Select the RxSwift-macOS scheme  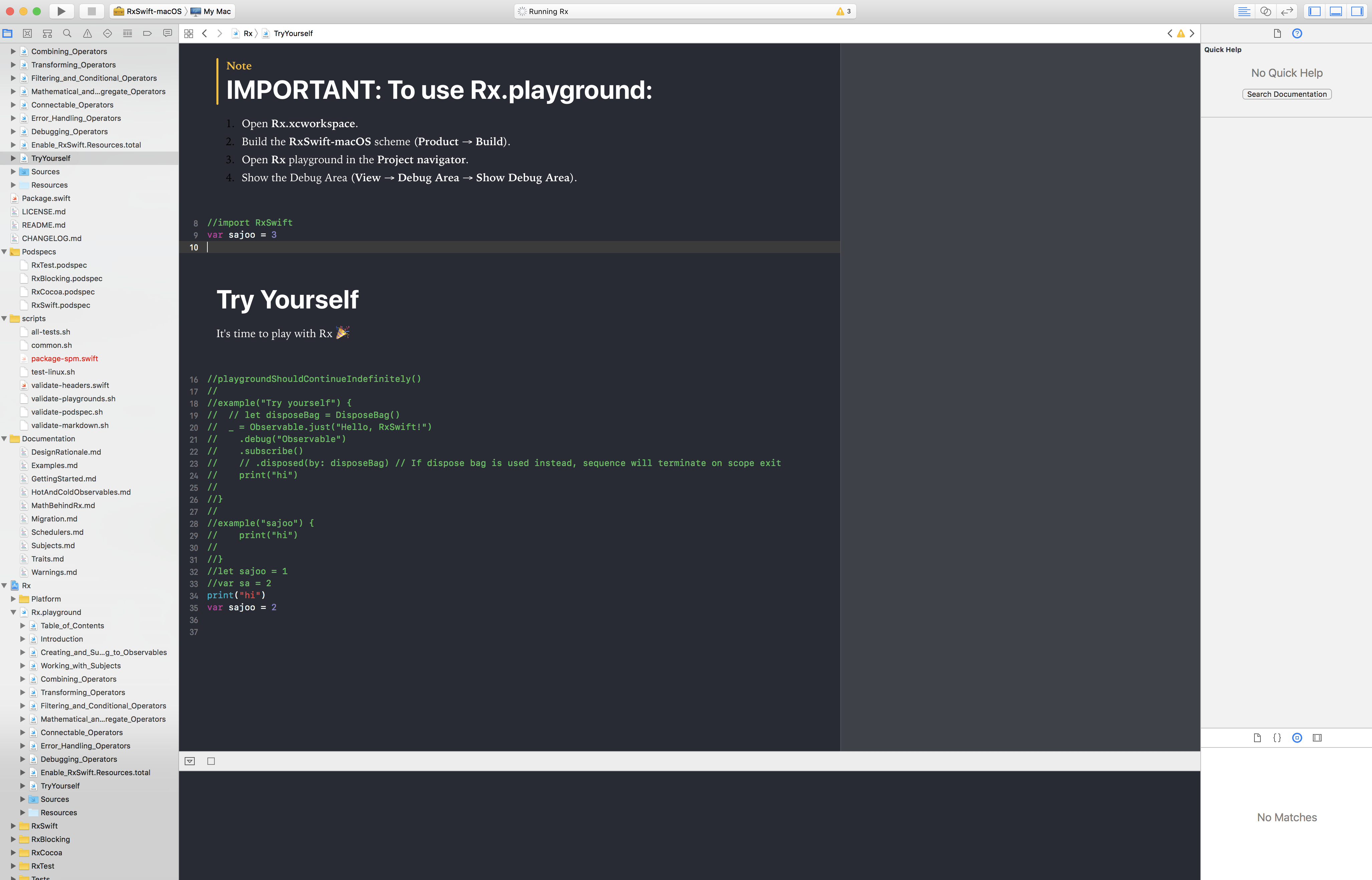click(148, 11)
